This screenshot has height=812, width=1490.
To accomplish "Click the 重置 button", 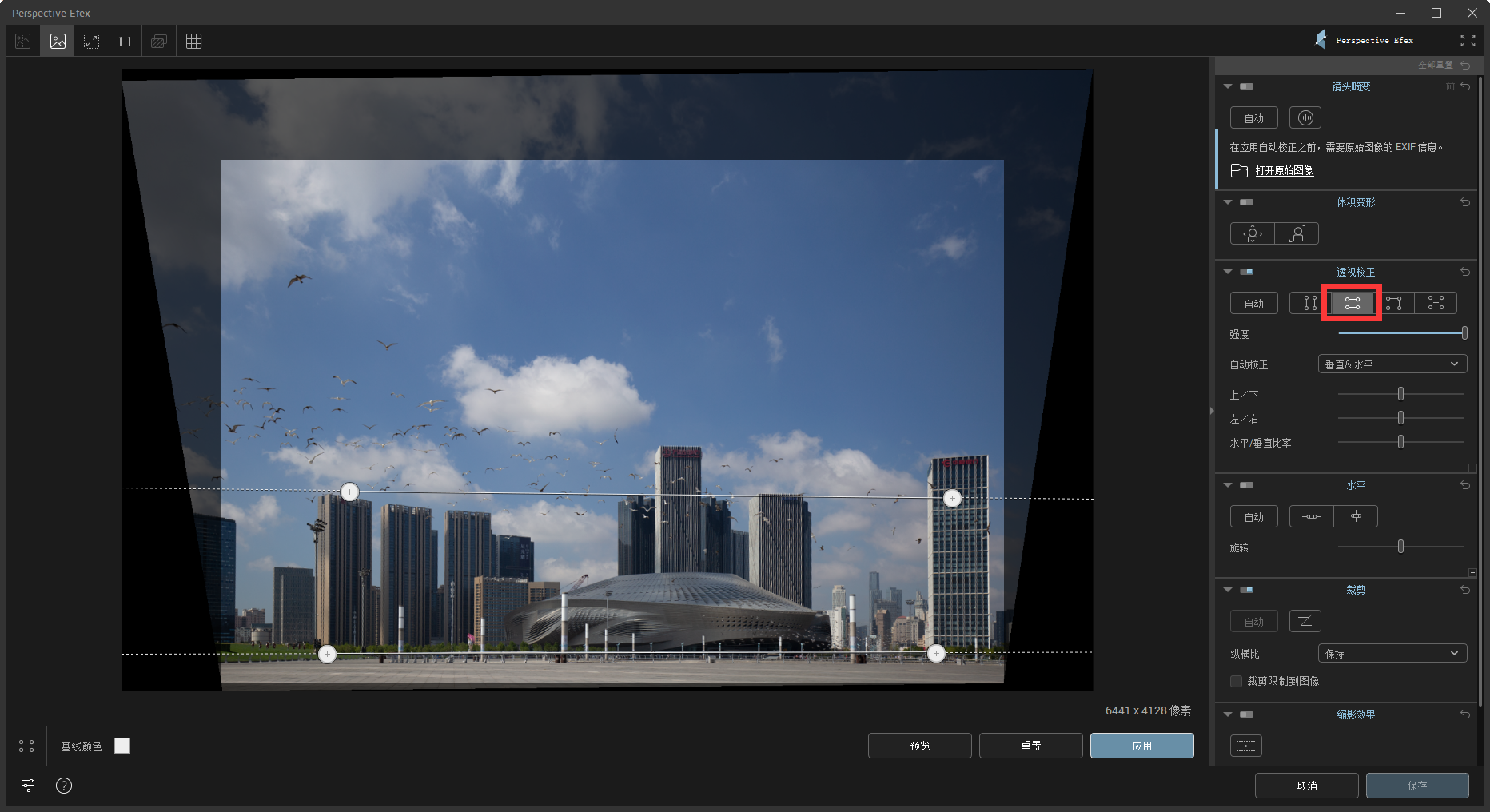I will [x=1031, y=746].
